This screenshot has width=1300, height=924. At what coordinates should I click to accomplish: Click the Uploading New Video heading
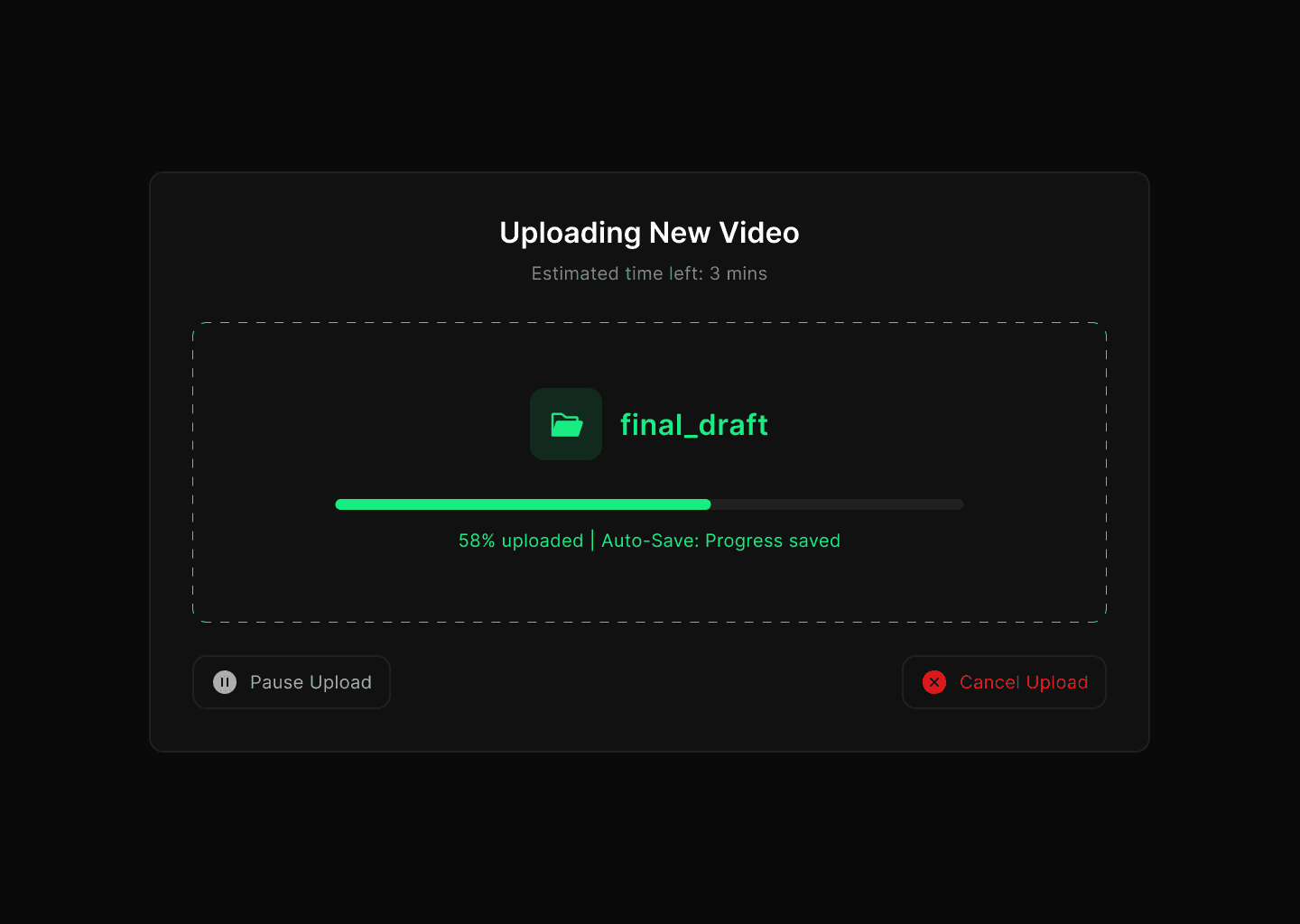[649, 233]
